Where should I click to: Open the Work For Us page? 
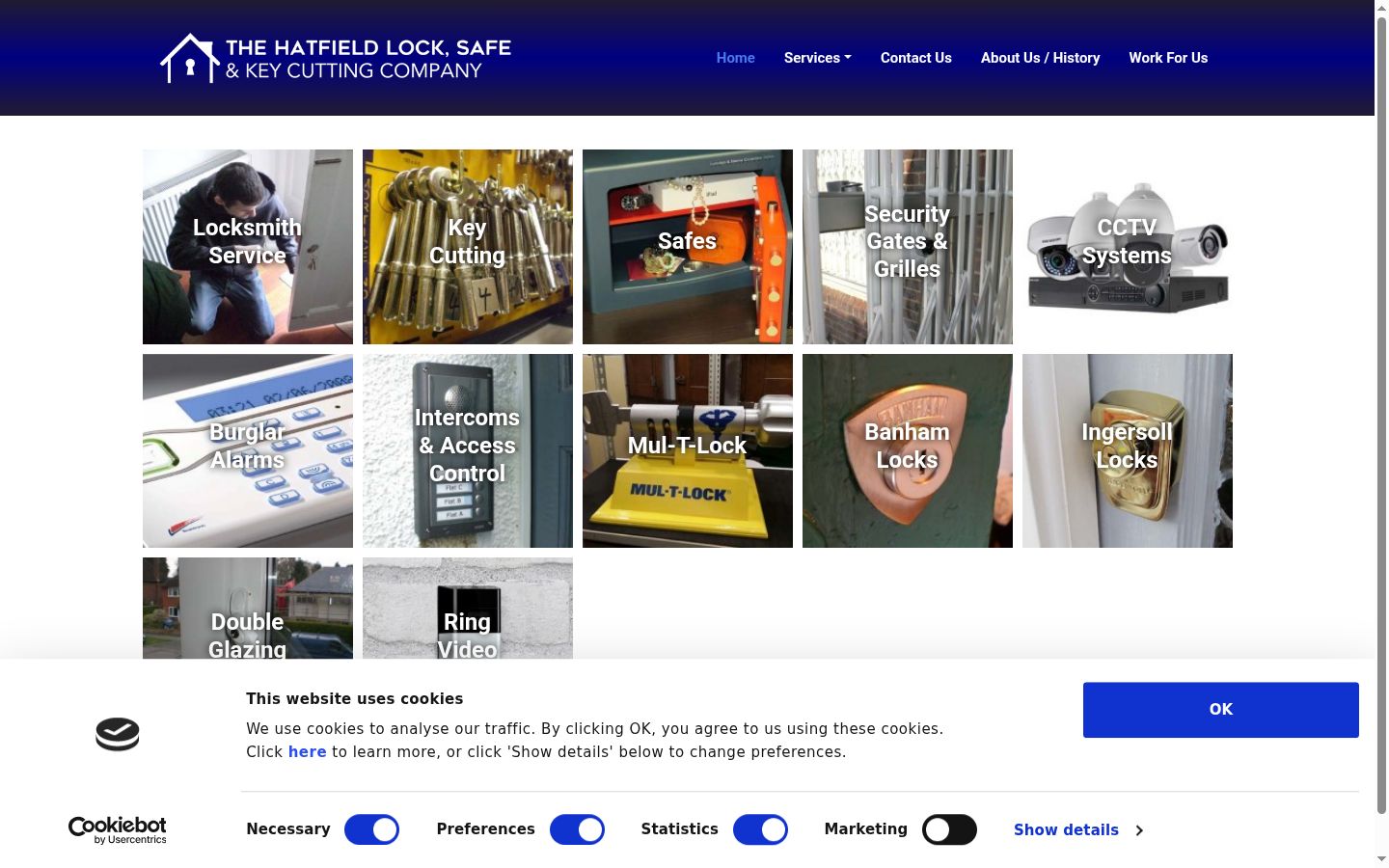pos(1168,58)
